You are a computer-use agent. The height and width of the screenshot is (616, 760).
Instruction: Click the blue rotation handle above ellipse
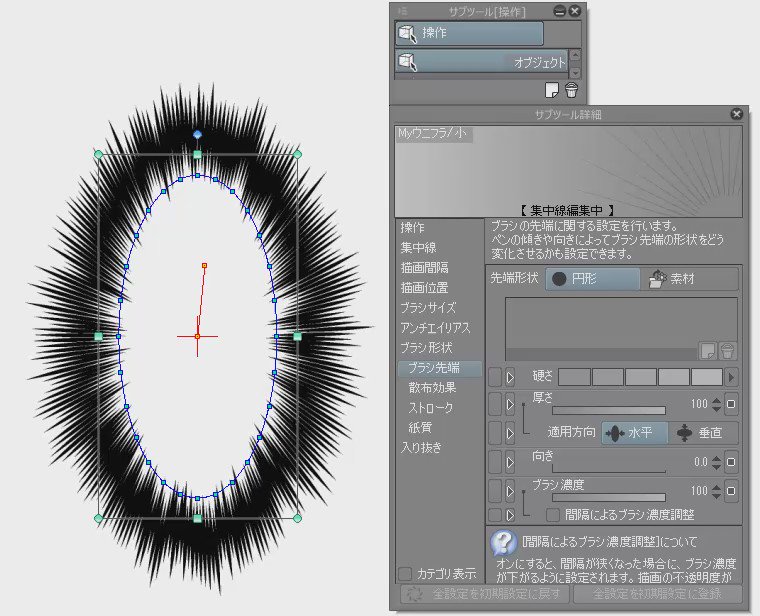pos(197,134)
